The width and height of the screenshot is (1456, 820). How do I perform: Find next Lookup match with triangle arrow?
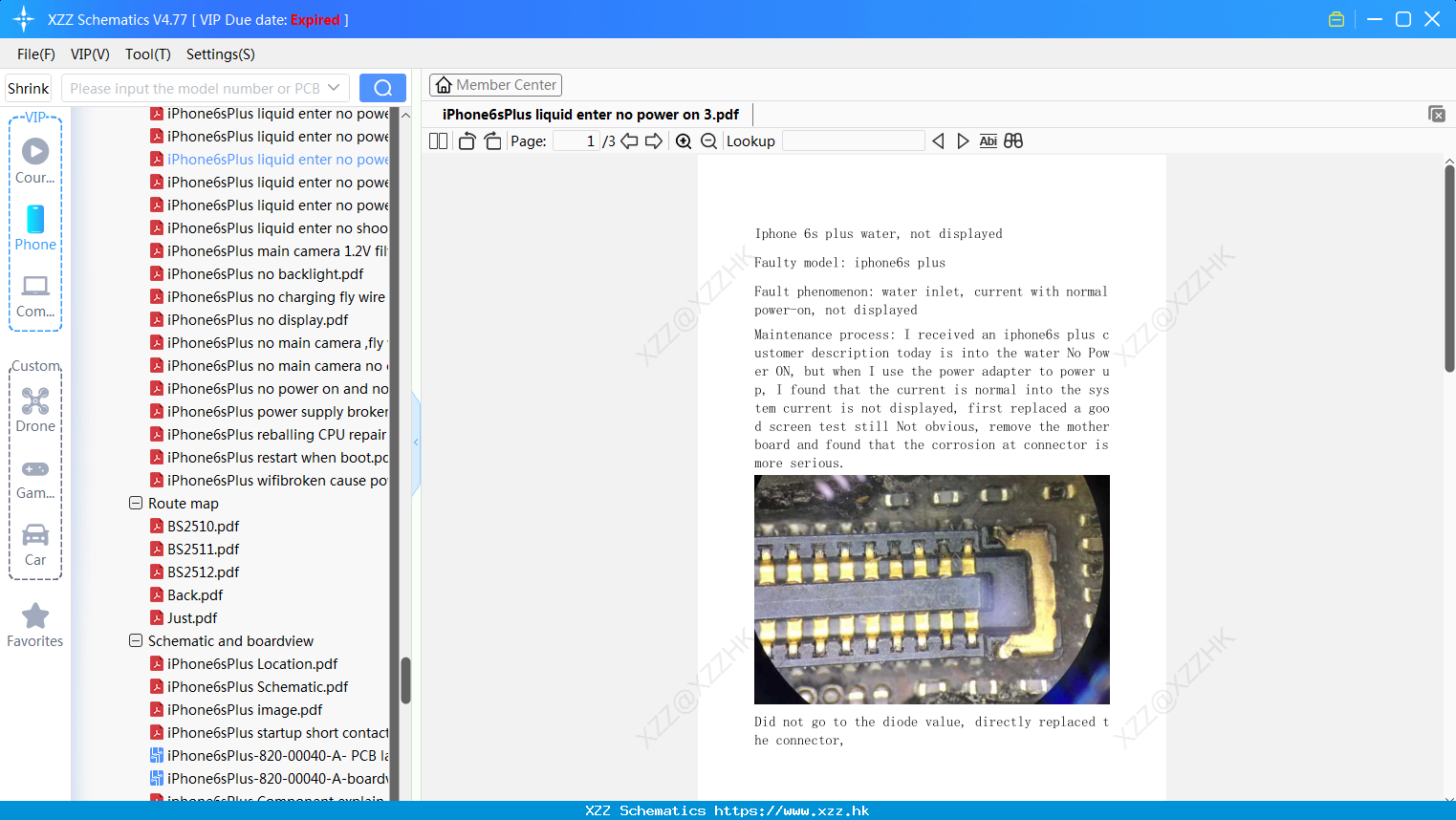tap(963, 140)
